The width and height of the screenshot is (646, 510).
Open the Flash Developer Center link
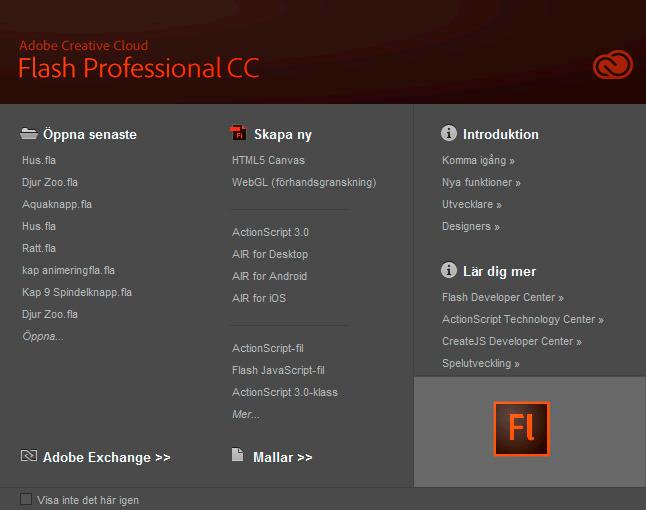click(x=503, y=297)
